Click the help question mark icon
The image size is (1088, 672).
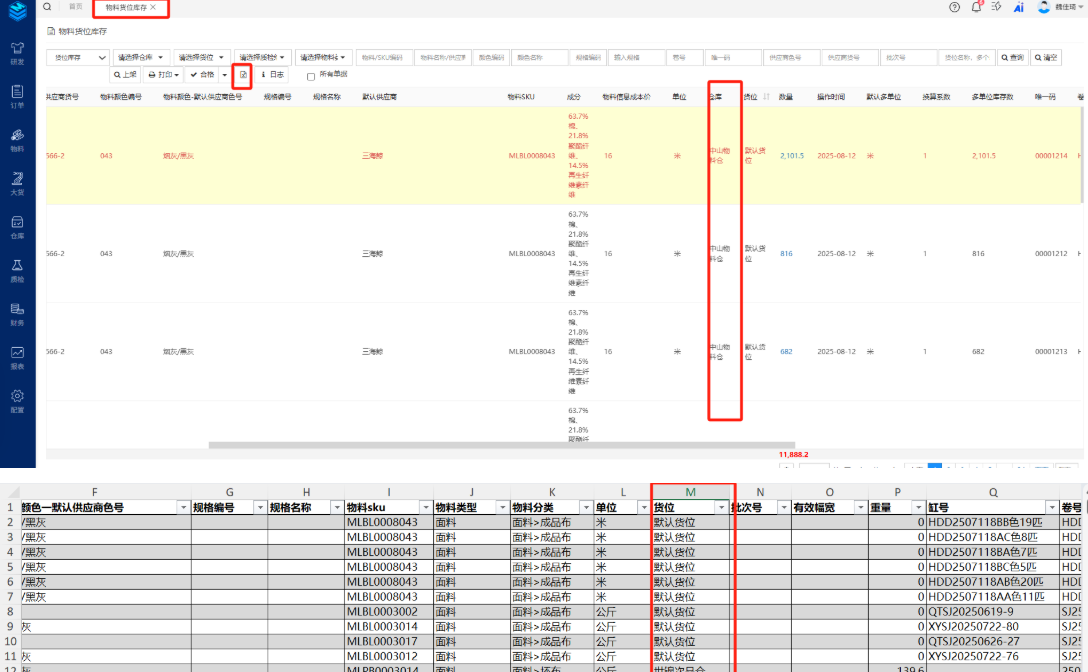pyautogui.click(x=954, y=7)
